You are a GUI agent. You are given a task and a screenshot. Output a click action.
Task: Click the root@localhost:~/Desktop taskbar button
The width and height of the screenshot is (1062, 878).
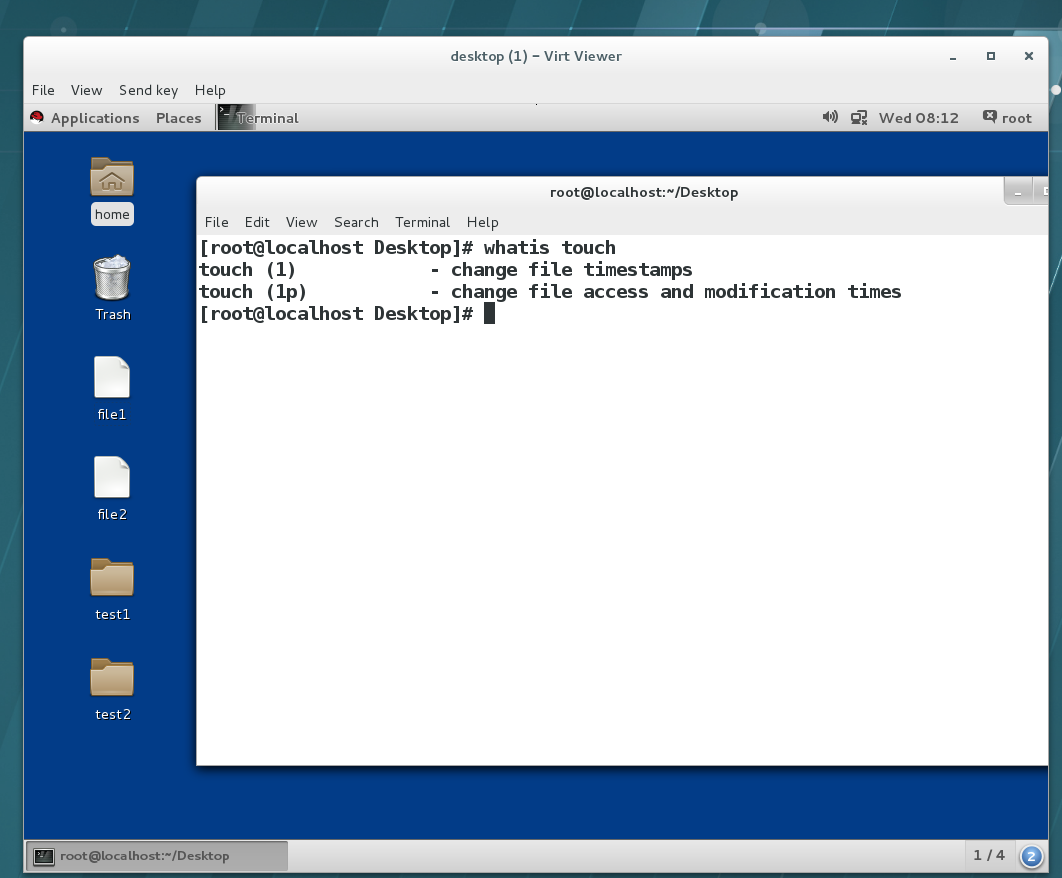coord(157,856)
